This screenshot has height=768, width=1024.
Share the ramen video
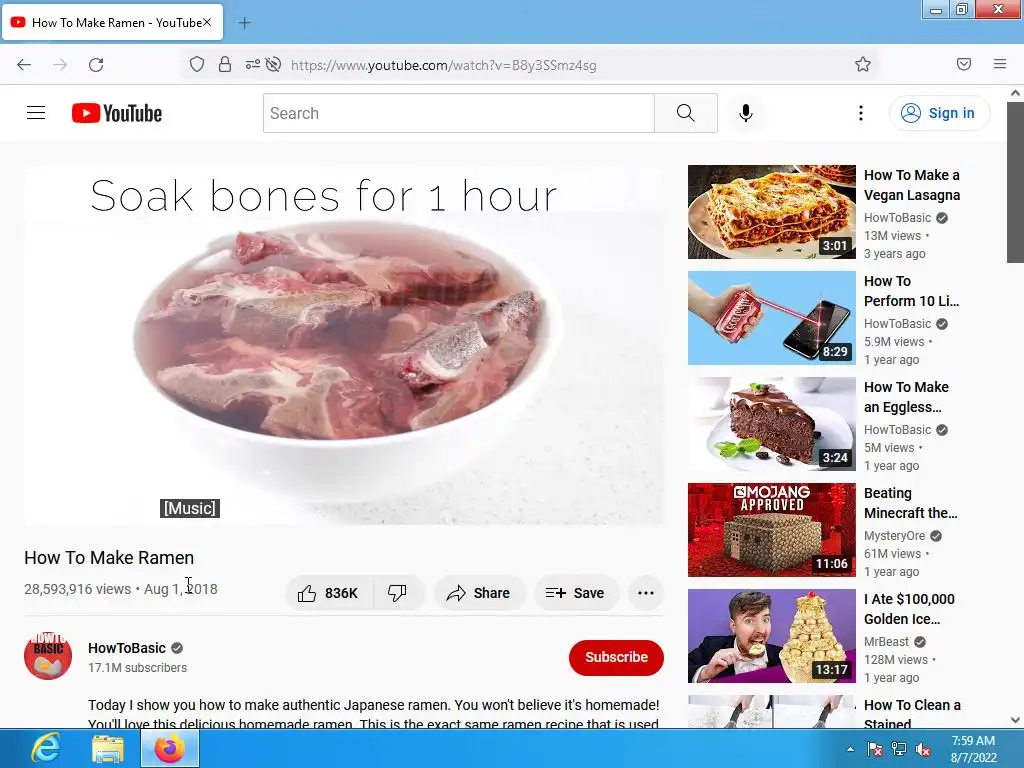(x=478, y=593)
